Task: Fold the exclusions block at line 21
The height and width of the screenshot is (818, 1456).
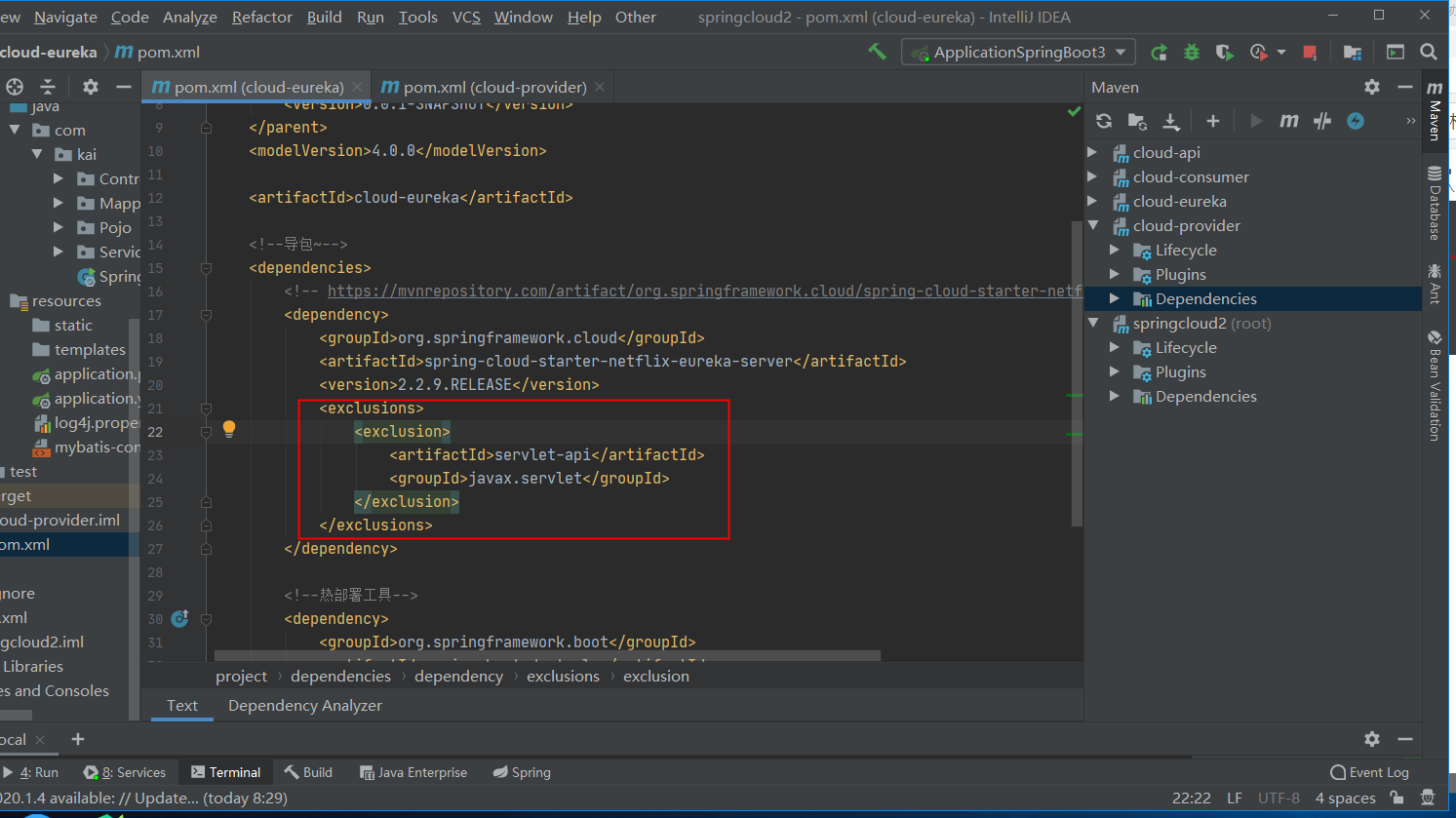Action: point(206,409)
